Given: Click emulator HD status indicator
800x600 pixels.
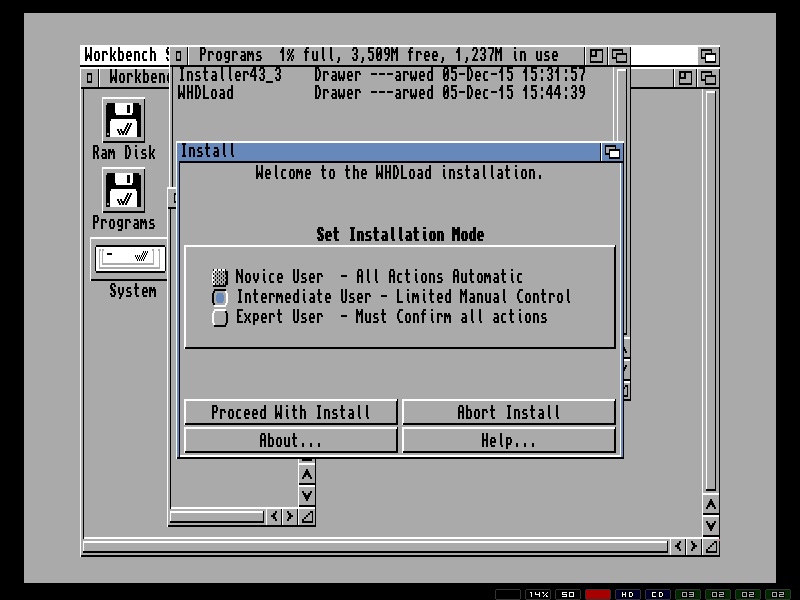Looking at the screenshot, I should (628, 594).
